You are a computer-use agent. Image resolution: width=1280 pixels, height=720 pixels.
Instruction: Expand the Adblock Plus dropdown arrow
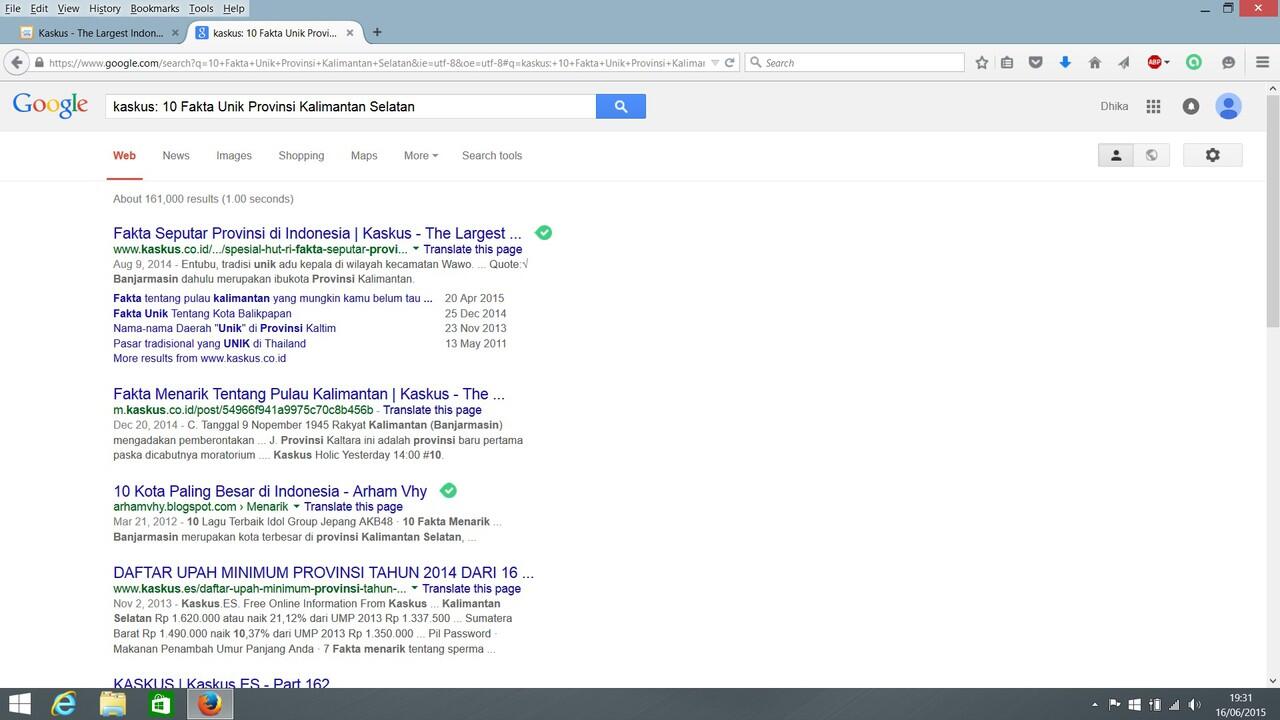point(1167,62)
